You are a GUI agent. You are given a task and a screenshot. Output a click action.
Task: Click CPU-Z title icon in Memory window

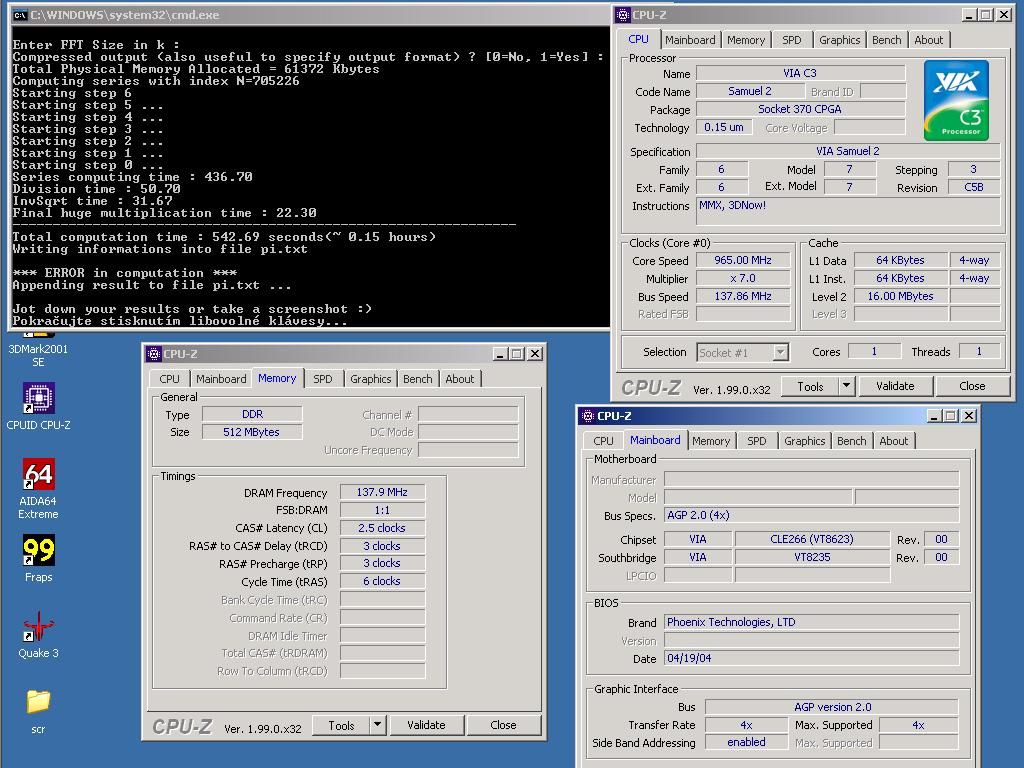pos(154,353)
